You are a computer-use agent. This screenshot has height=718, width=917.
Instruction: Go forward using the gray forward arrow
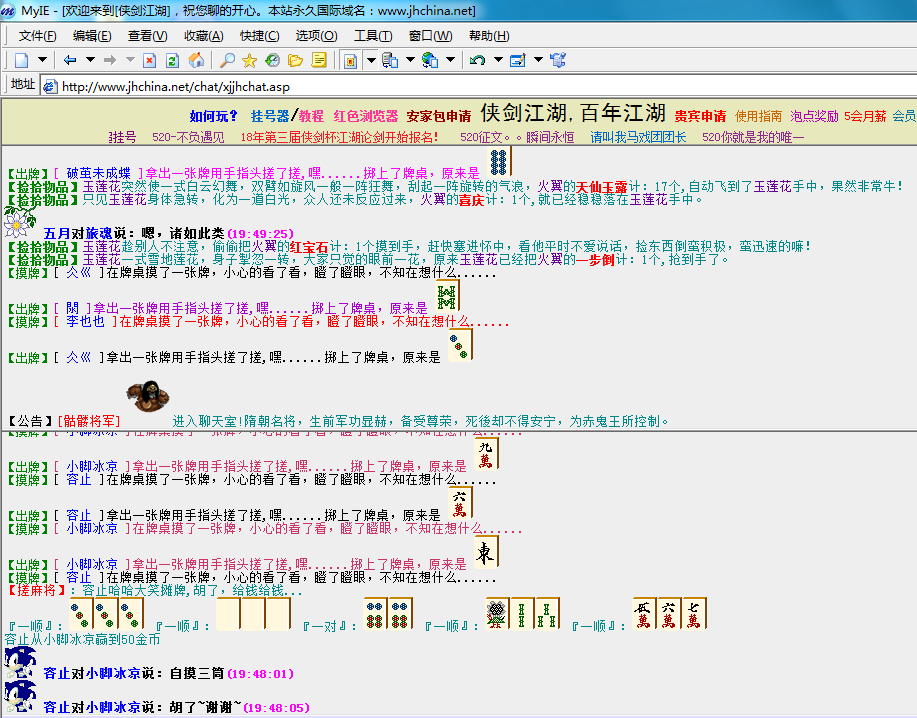[110, 60]
